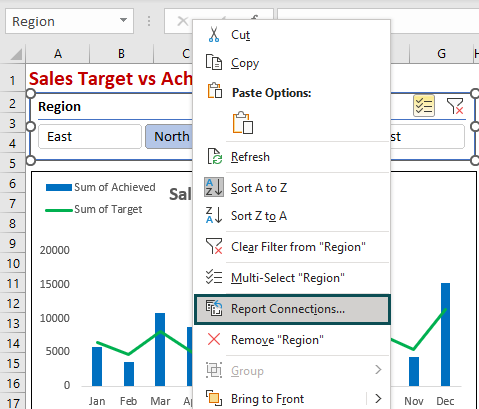Image resolution: width=479 pixels, height=409 pixels.
Task: Click the Refresh document icon
Action: tap(214, 156)
